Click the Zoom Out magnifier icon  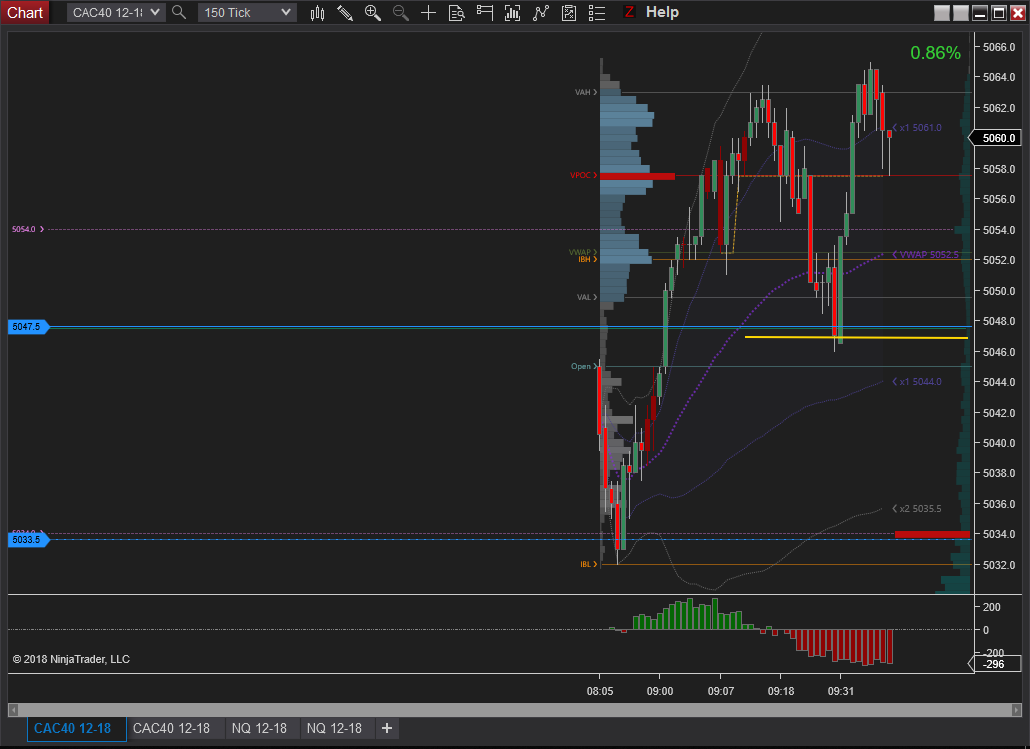pos(400,12)
